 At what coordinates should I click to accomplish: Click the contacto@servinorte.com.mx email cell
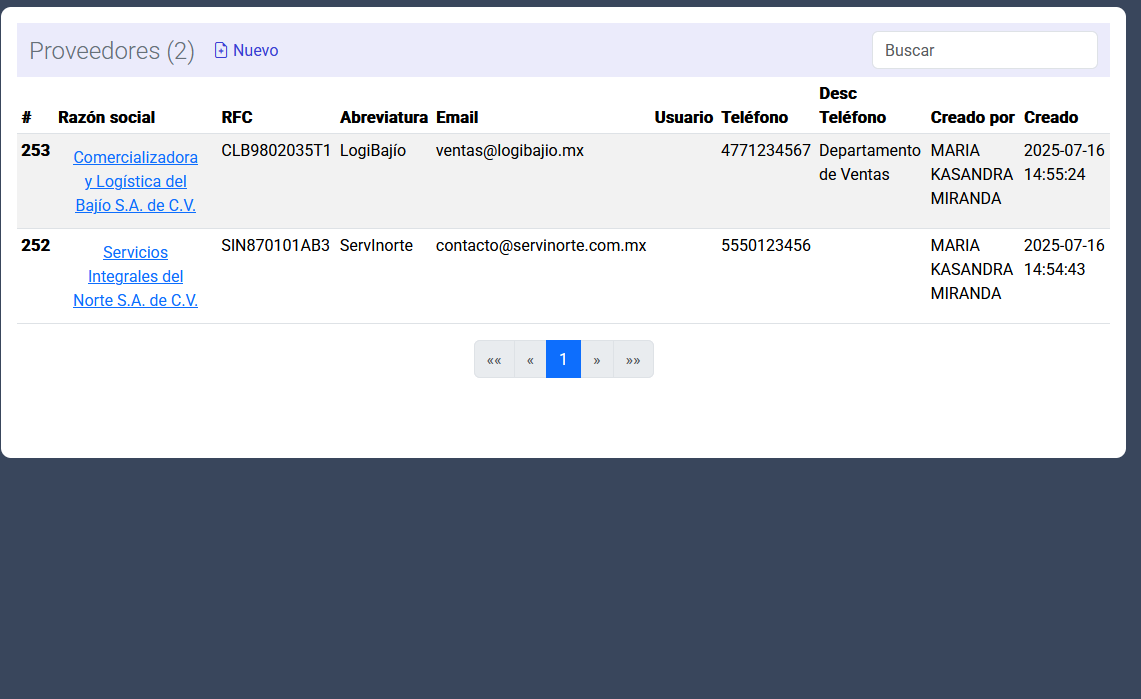[x=541, y=245]
